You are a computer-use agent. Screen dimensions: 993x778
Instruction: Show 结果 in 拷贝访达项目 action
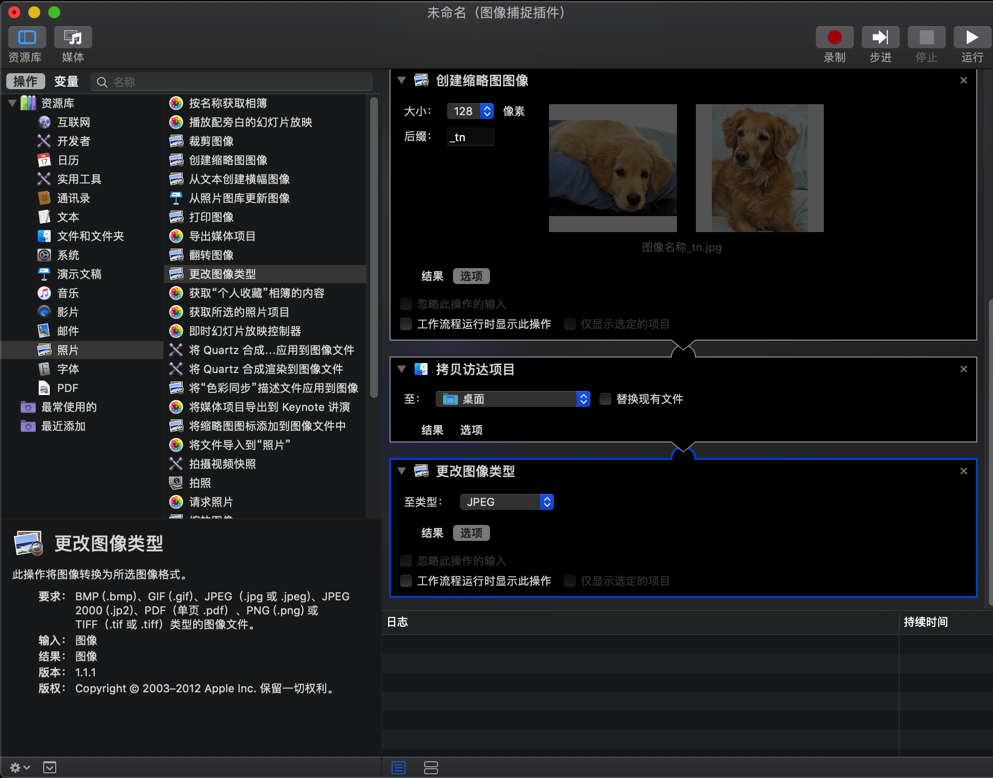coord(432,430)
